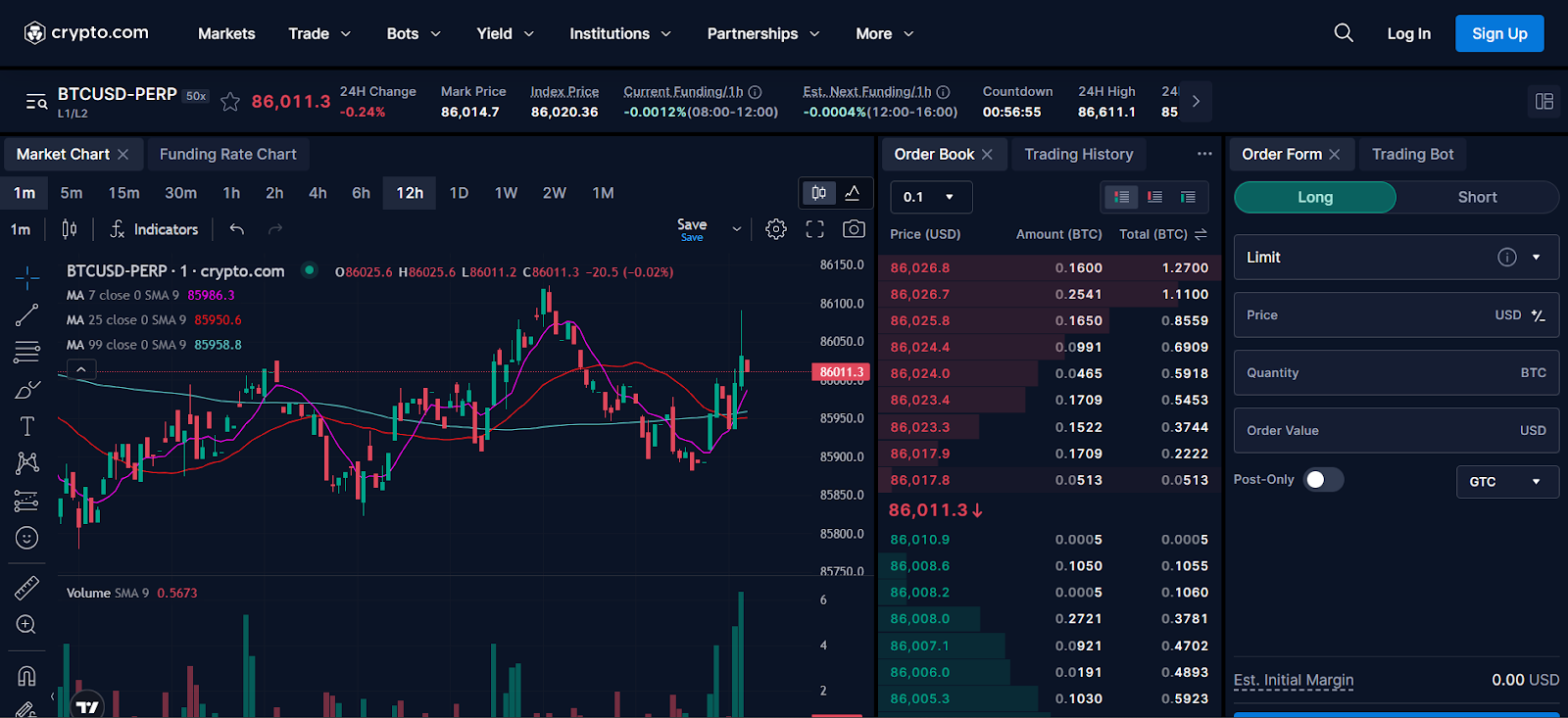Open the crypto.com home logo
The height and width of the screenshot is (718, 1568).
point(86,32)
